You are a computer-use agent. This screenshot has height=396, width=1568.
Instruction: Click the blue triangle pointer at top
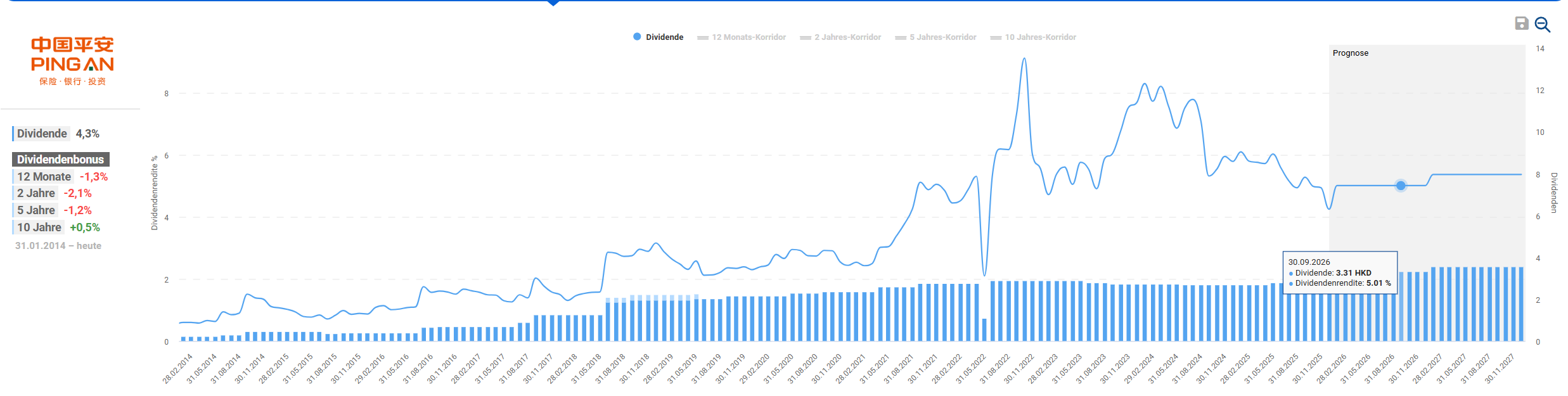pos(553,3)
